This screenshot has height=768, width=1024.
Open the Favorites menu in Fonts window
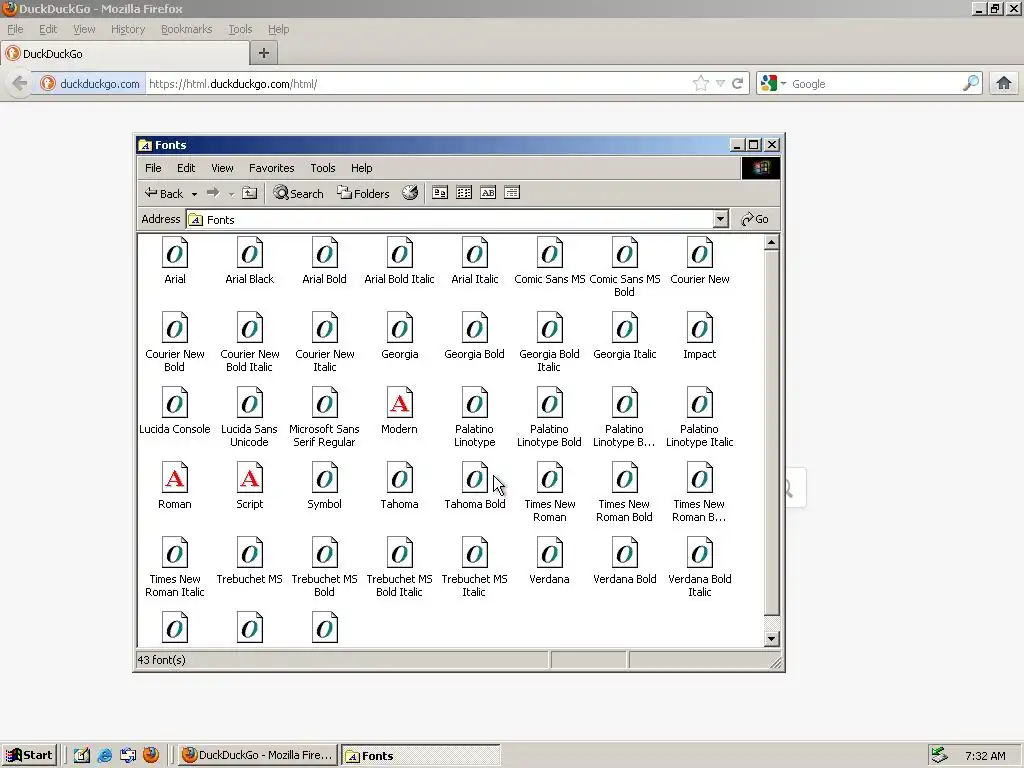[272, 168]
